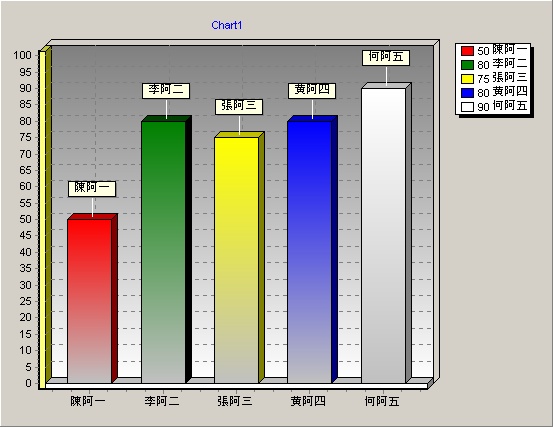Click the yellow legend swatch for 張阿三
Image resolution: width=553 pixels, height=427 pixels.
coord(467,79)
